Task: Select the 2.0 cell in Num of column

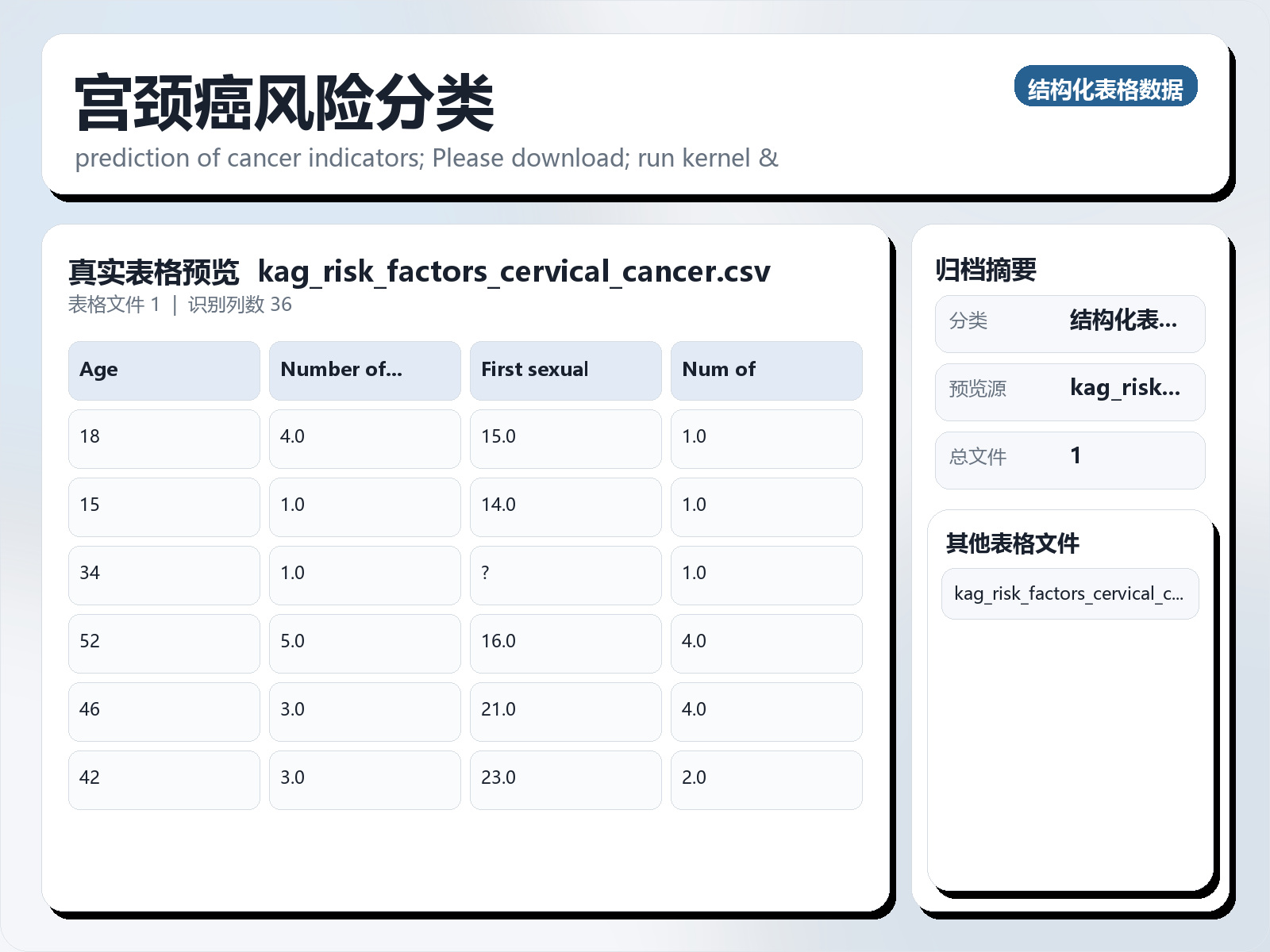Action: [x=766, y=779]
